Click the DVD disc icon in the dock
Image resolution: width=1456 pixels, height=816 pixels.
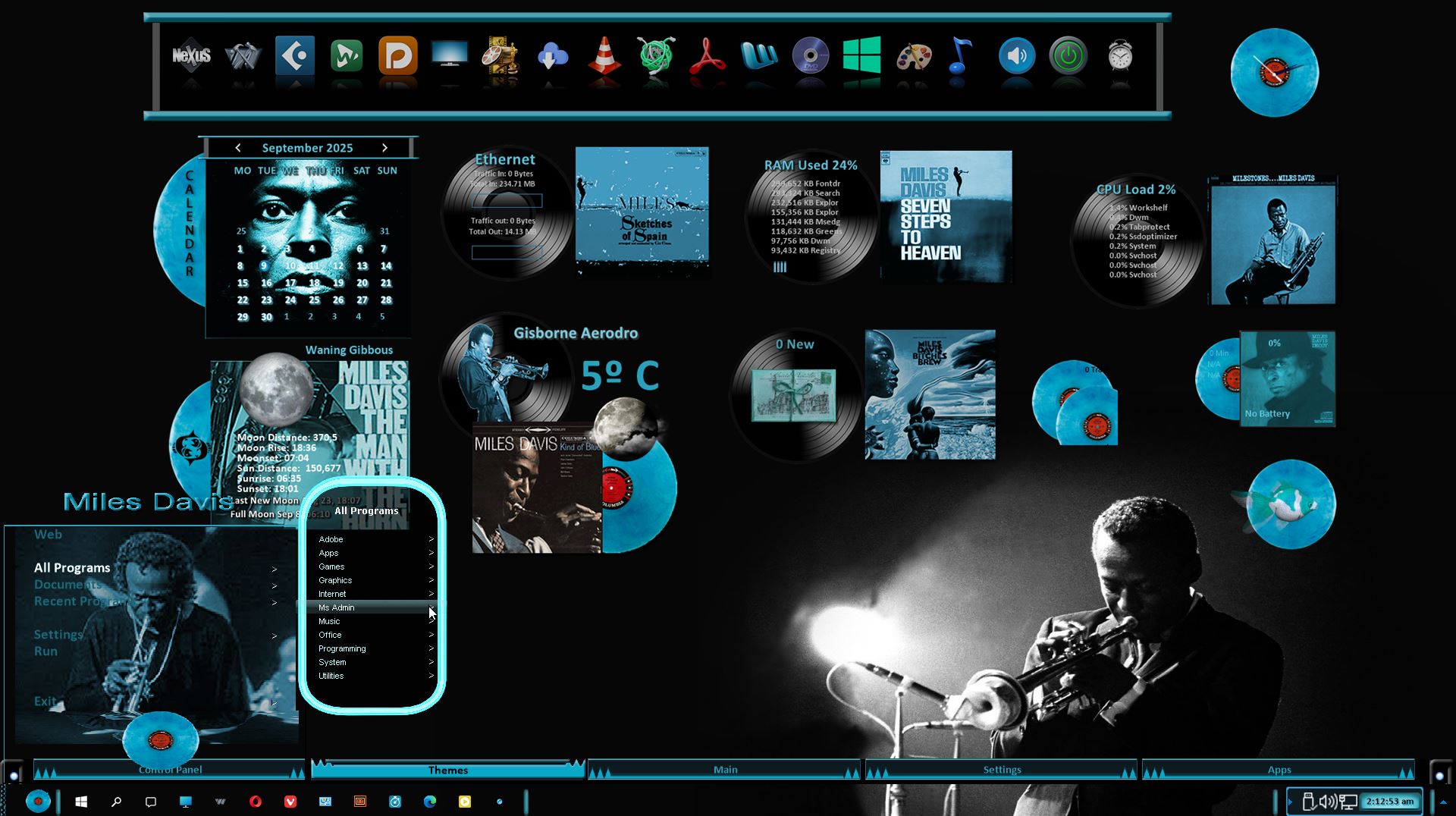tap(810, 56)
